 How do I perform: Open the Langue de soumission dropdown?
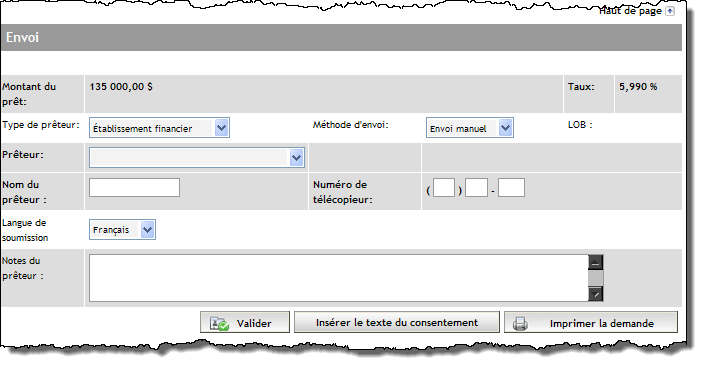pyautogui.click(x=122, y=230)
